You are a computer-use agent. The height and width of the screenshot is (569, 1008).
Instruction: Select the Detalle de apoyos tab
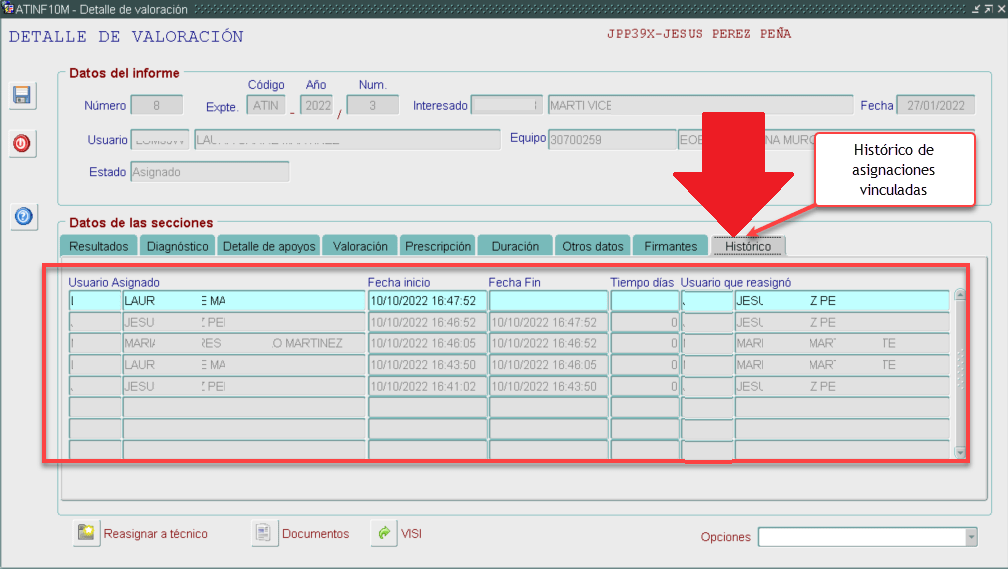tap(269, 246)
